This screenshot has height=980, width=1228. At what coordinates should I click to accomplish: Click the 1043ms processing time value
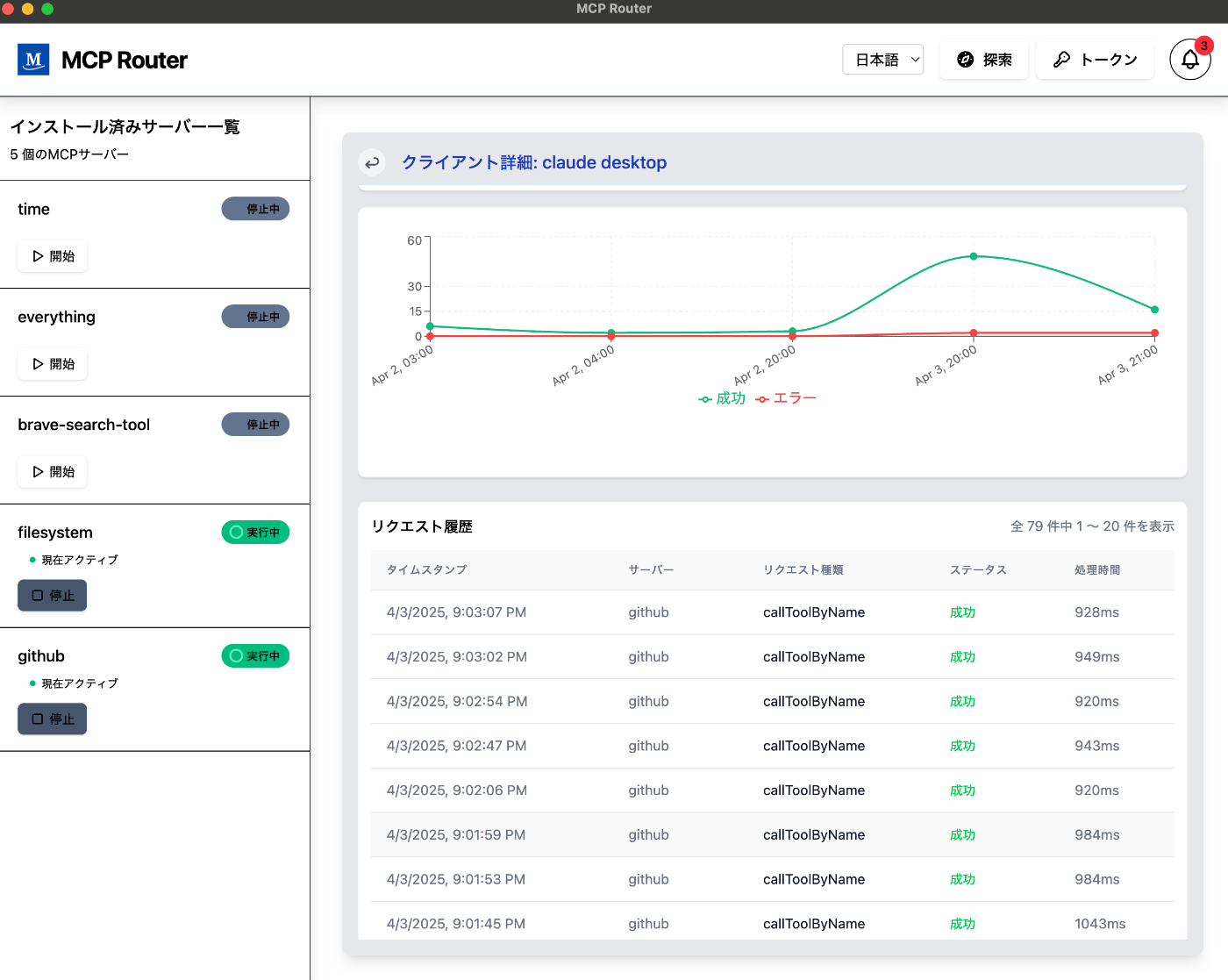click(x=1100, y=924)
